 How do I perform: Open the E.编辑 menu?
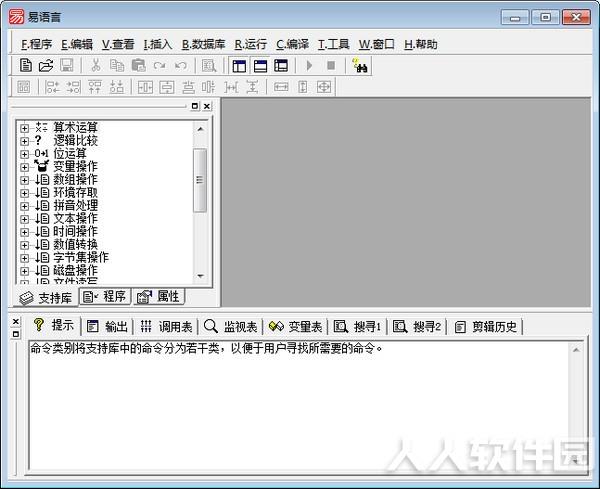(x=77, y=44)
